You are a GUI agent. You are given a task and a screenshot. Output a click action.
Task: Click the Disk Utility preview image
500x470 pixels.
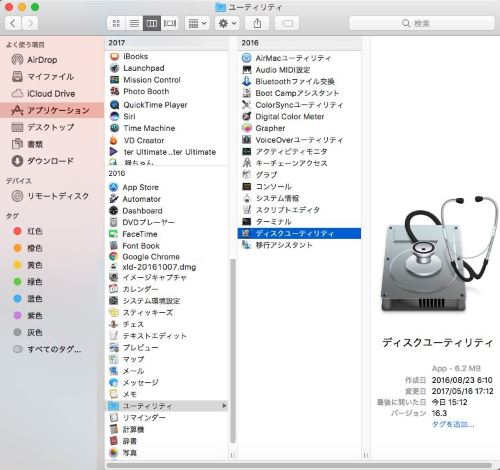439,254
